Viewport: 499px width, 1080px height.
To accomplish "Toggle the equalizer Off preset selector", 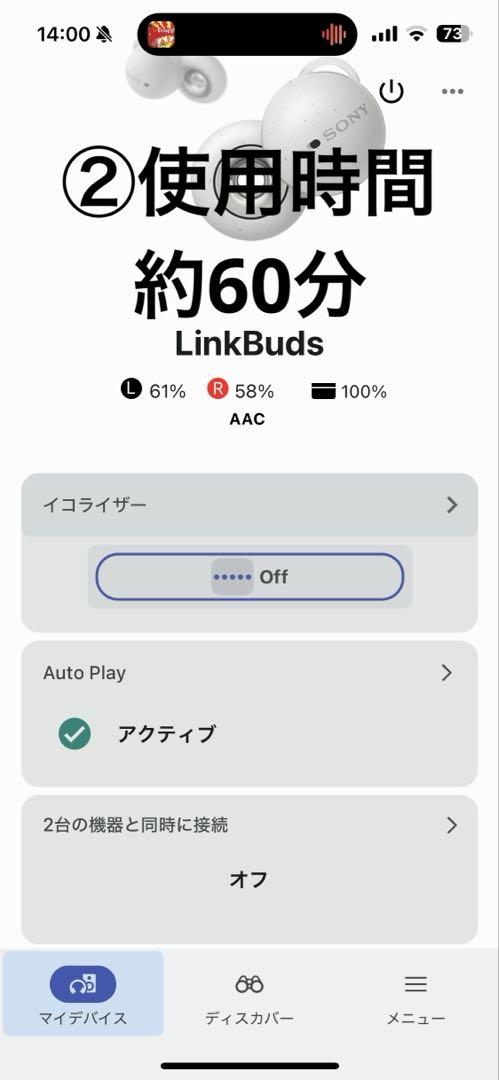I will pos(250,577).
